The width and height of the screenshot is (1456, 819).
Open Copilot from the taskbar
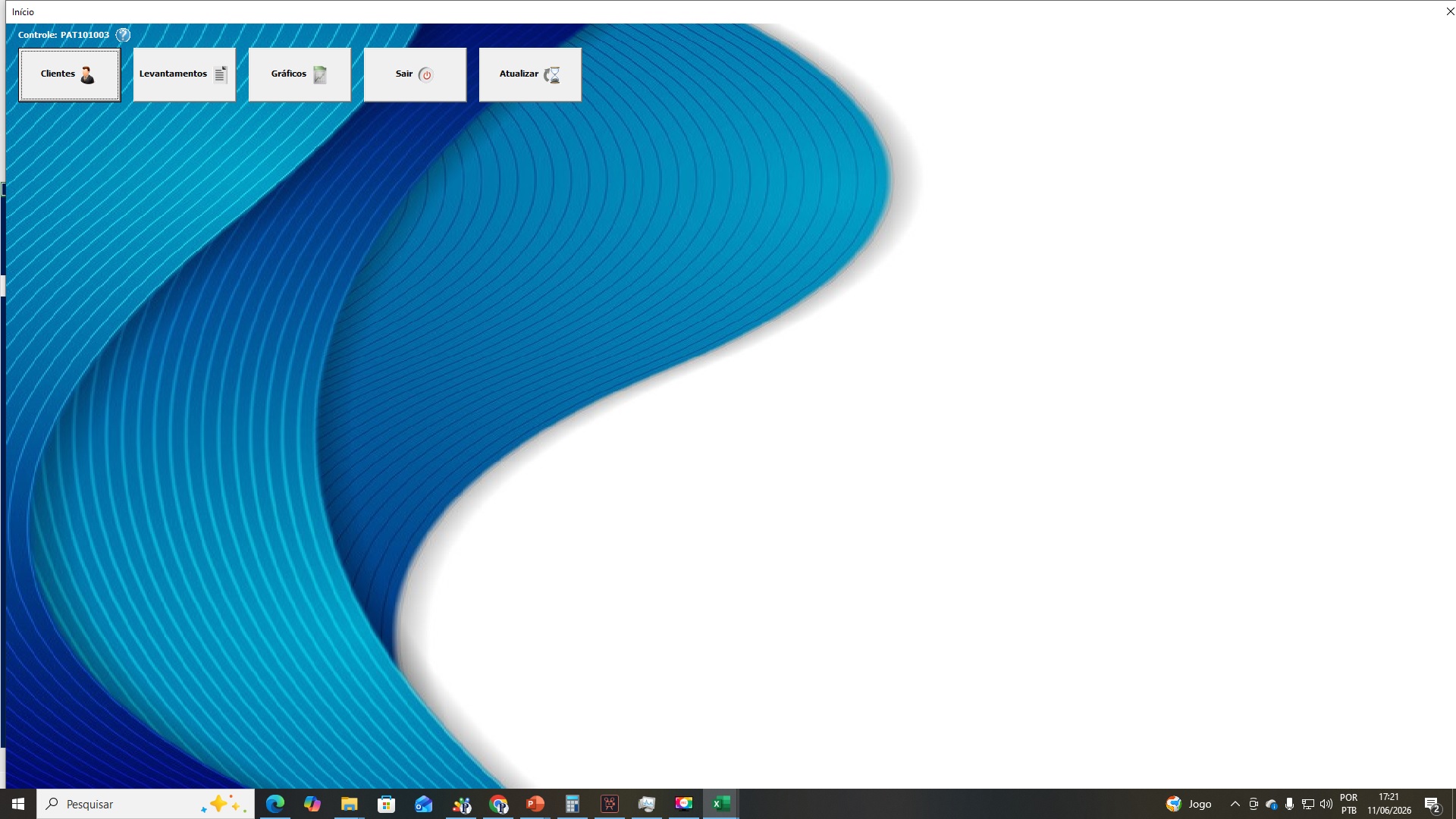coord(312,804)
